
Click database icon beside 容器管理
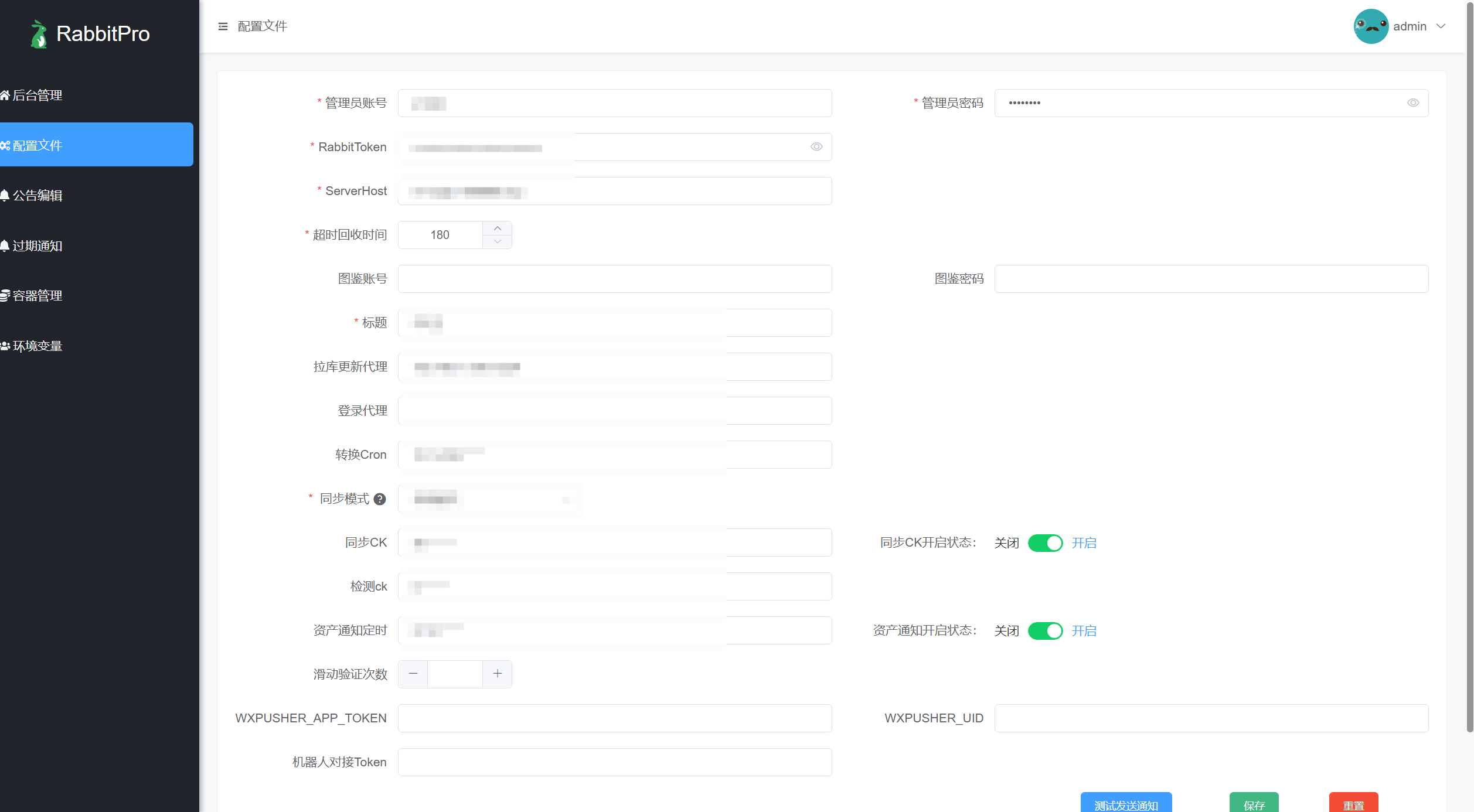5,296
